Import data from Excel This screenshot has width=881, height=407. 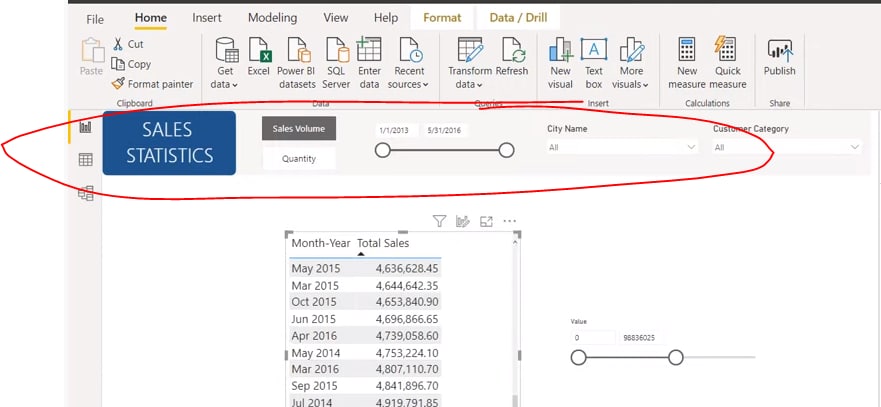click(x=258, y=56)
